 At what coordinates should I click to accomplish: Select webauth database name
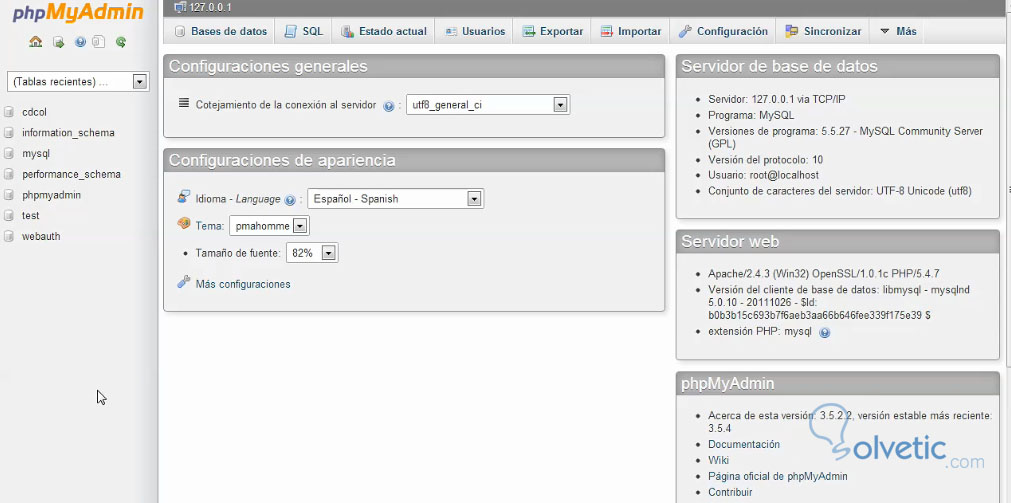(x=41, y=236)
